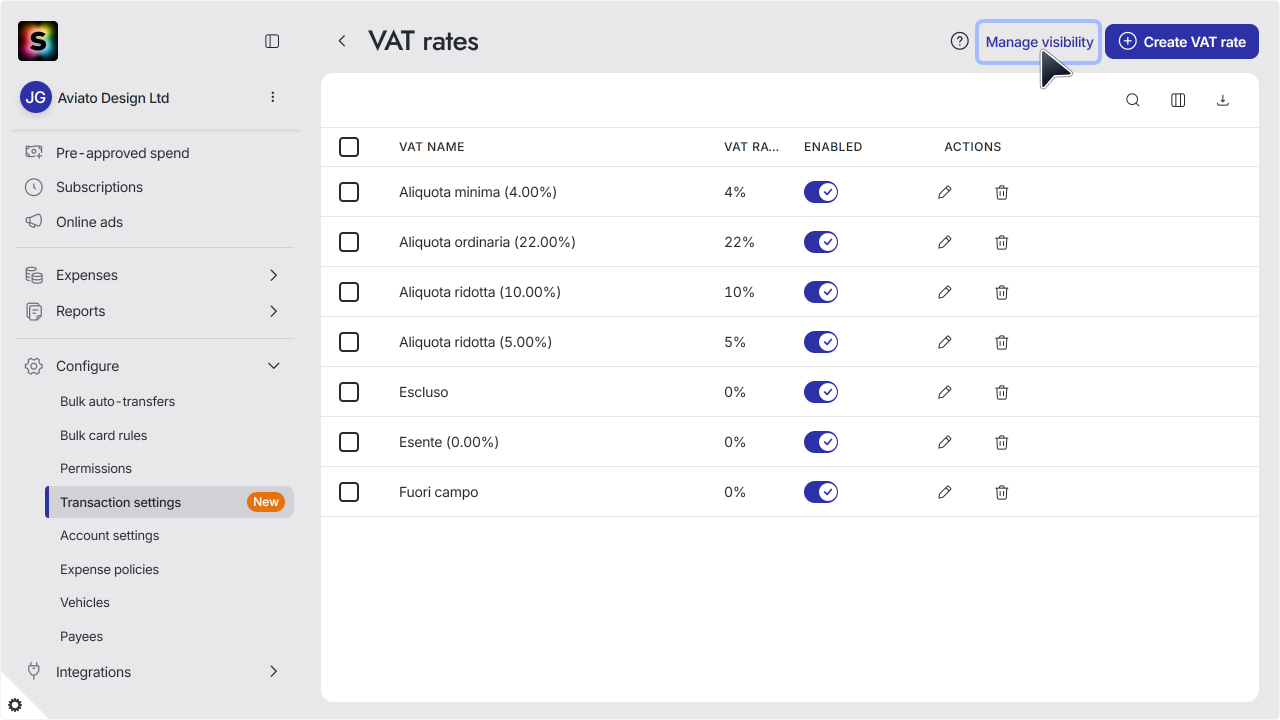Open the company options three-dot menu
Image resolution: width=1280 pixels, height=720 pixels.
tap(273, 97)
